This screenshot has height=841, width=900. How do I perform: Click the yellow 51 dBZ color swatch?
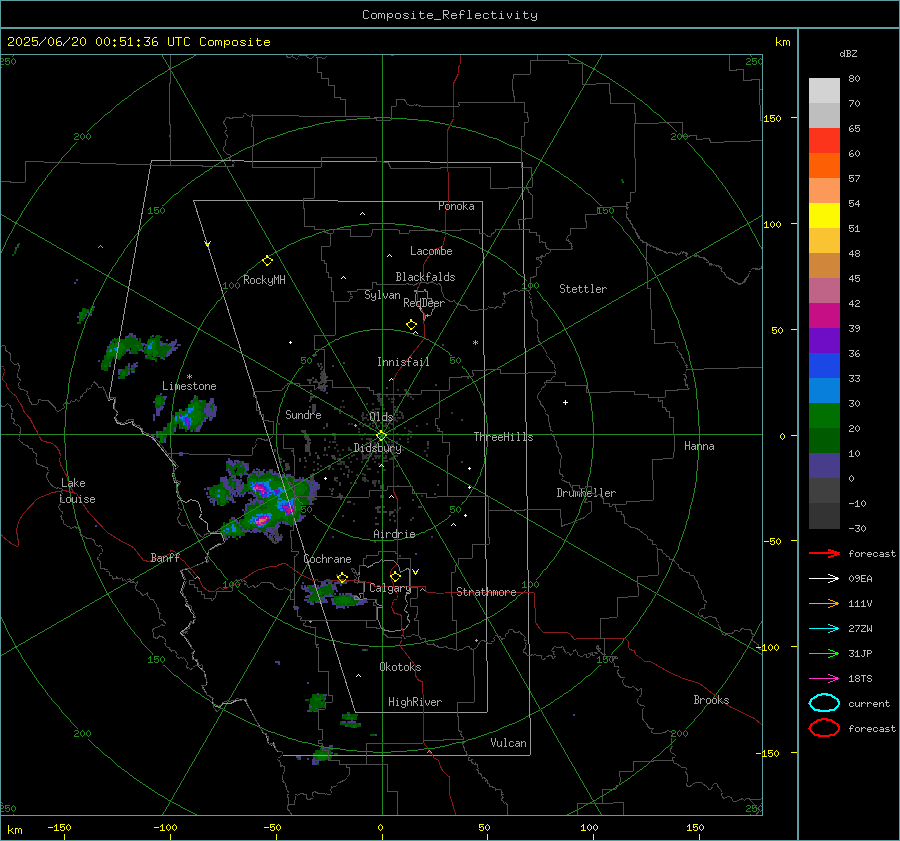click(x=824, y=216)
